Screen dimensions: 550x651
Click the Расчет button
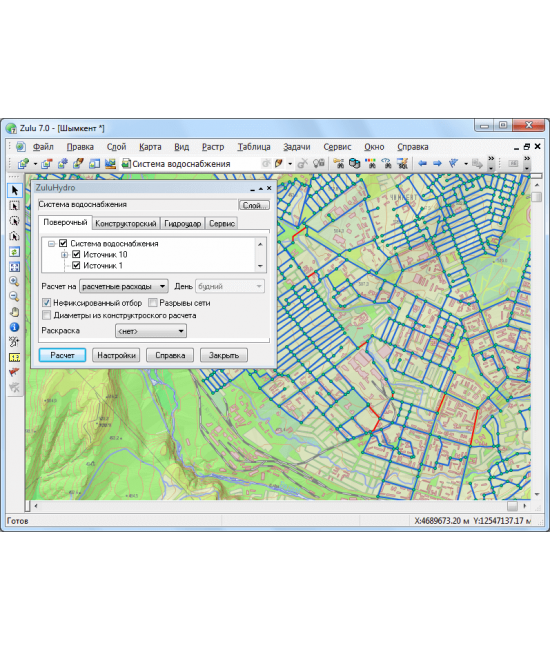62,355
